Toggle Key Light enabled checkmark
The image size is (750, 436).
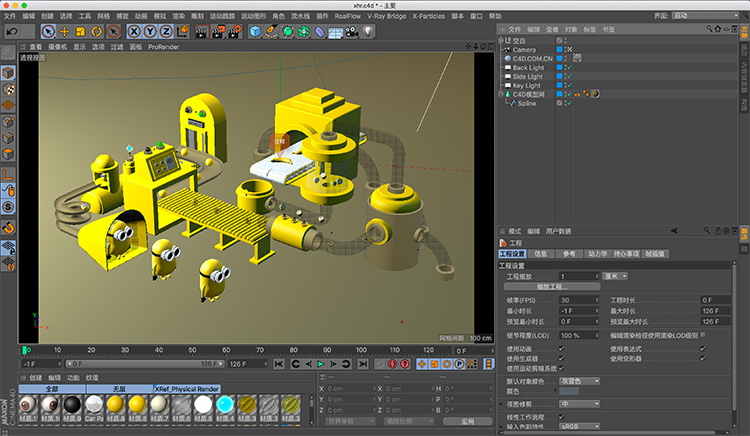click(570, 86)
